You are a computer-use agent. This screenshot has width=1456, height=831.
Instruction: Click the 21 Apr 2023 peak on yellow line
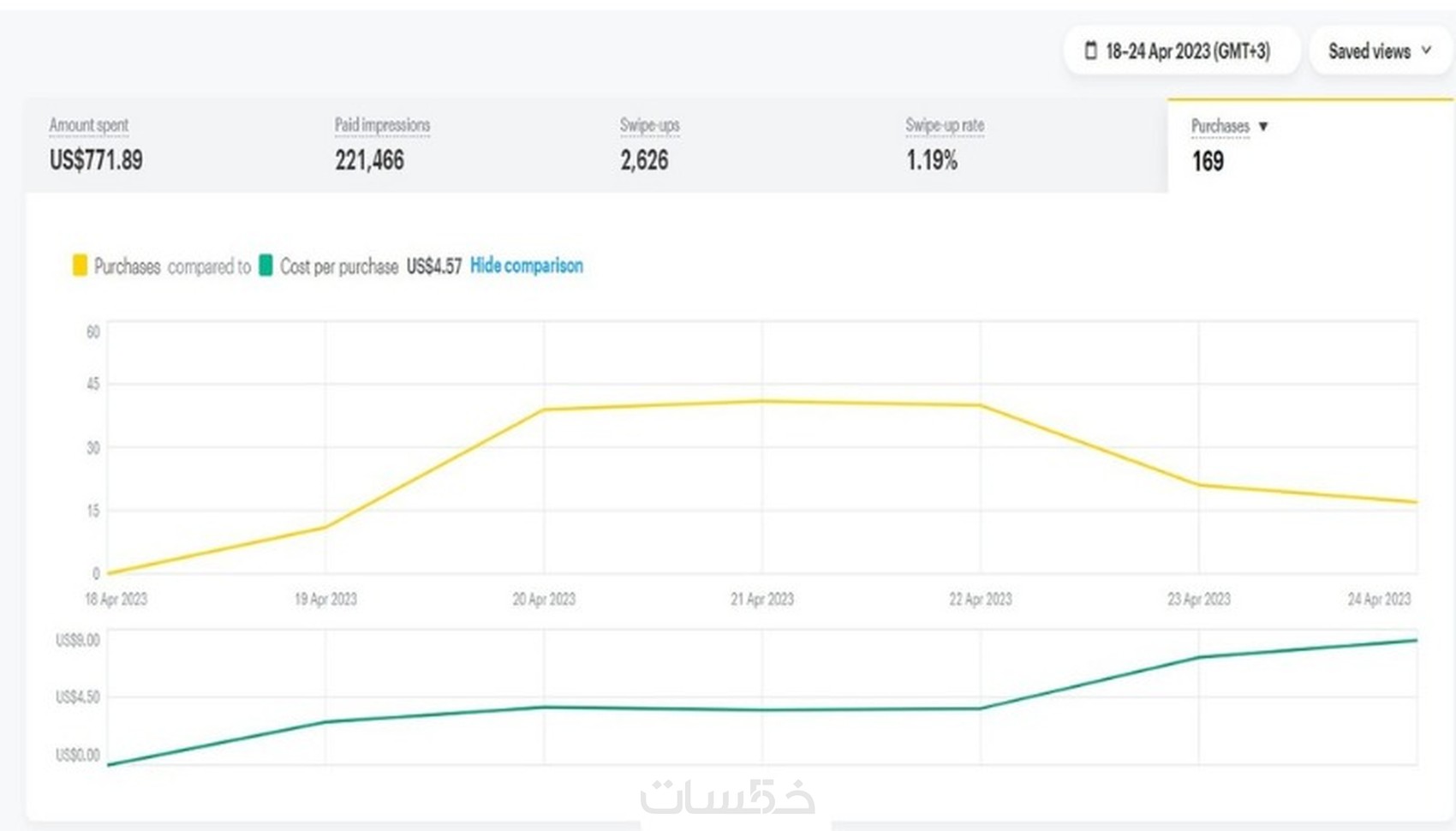[762, 401]
